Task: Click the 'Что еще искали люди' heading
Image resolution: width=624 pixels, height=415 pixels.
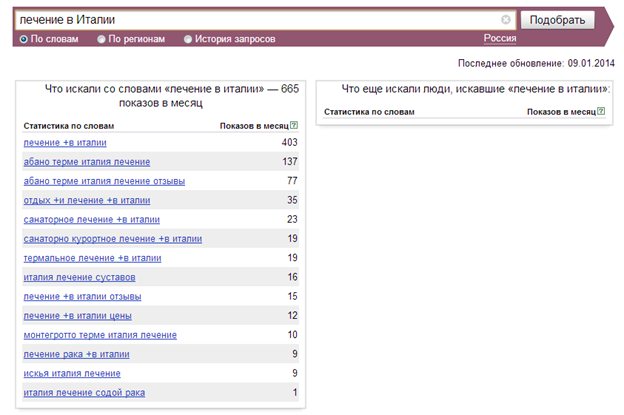Action: coord(476,89)
